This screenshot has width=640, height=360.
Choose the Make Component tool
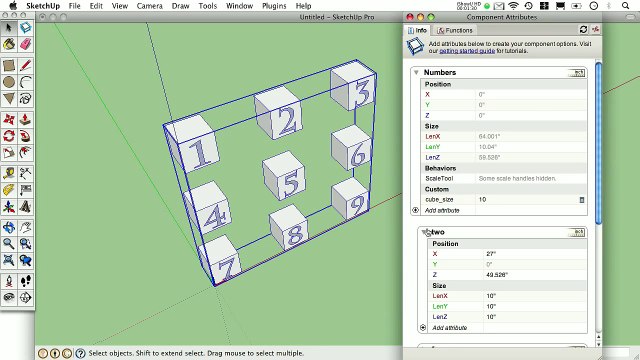[25, 28]
